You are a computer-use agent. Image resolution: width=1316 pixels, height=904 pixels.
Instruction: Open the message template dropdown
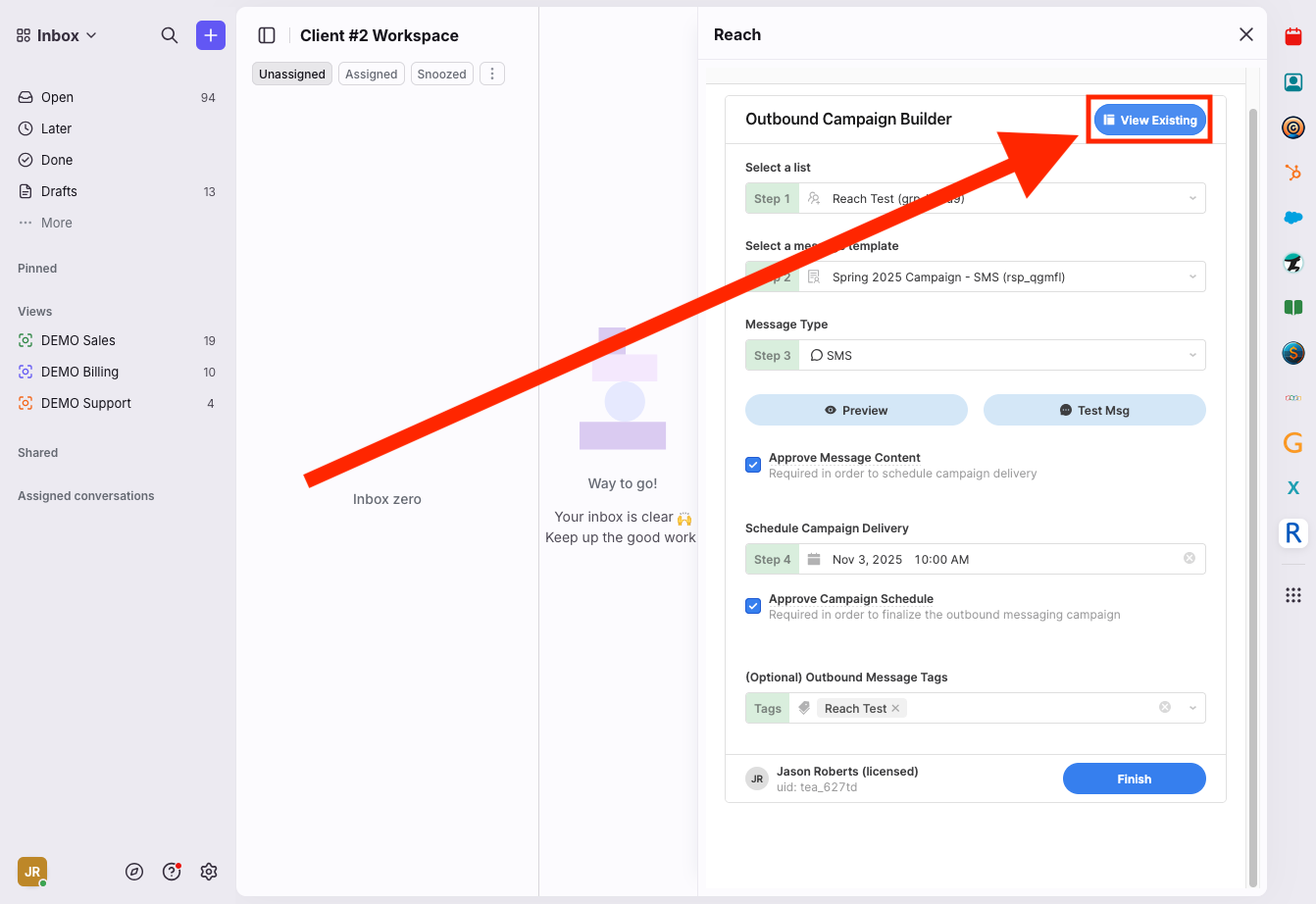pyautogui.click(x=1000, y=276)
